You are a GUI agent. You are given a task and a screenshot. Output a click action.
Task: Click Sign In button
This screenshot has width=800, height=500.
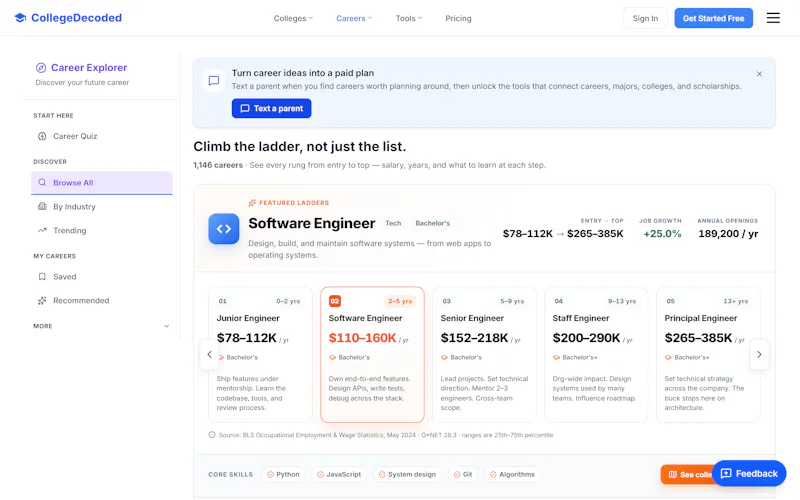pos(645,18)
